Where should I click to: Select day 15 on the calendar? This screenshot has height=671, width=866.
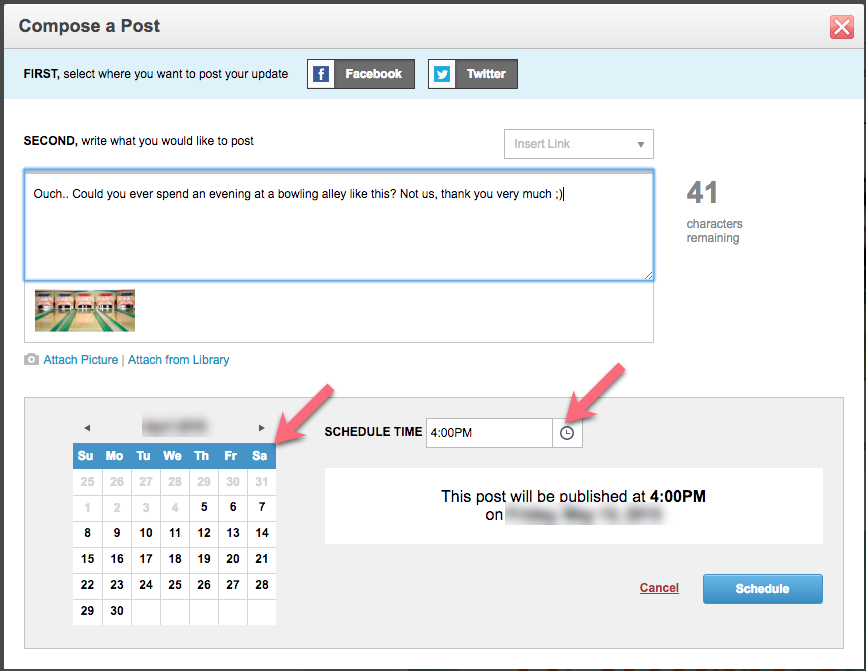87,559
